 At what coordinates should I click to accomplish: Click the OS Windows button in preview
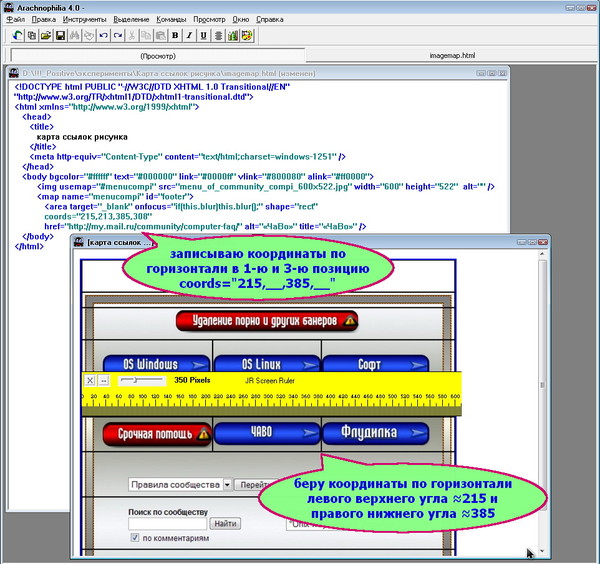pyautogui.click(x=157, y=364)
